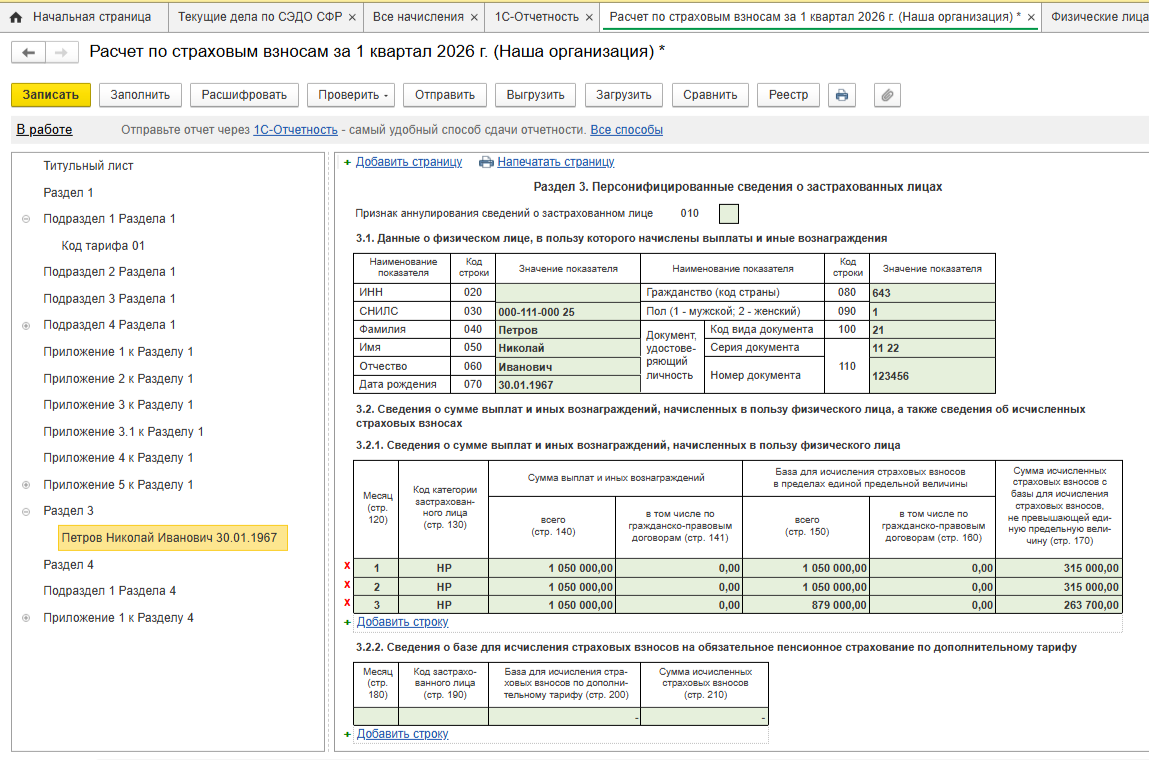Screen dimensions: 1149x760
Task: Expand the Подраздел 4 Раздела 1 node
Action: click(x=25, y=325)
